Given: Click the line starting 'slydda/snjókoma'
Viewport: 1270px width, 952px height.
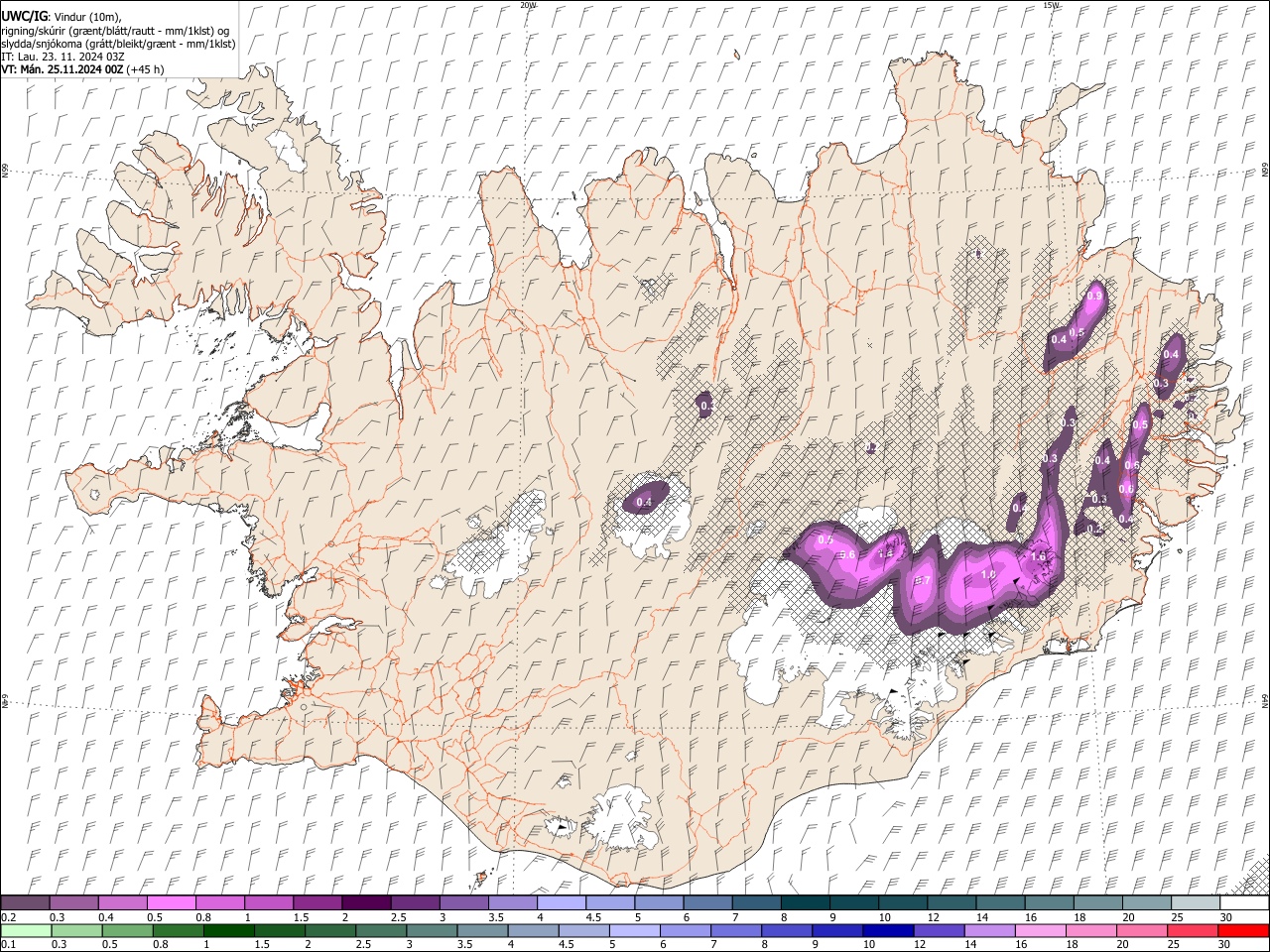Looking at the screenshot, I should [118, 44].
